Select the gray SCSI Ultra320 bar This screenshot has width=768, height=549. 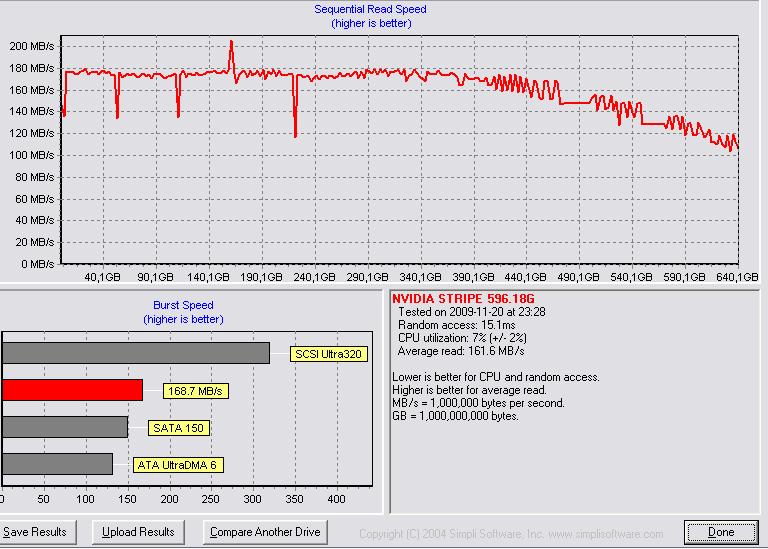click(136, 353)
